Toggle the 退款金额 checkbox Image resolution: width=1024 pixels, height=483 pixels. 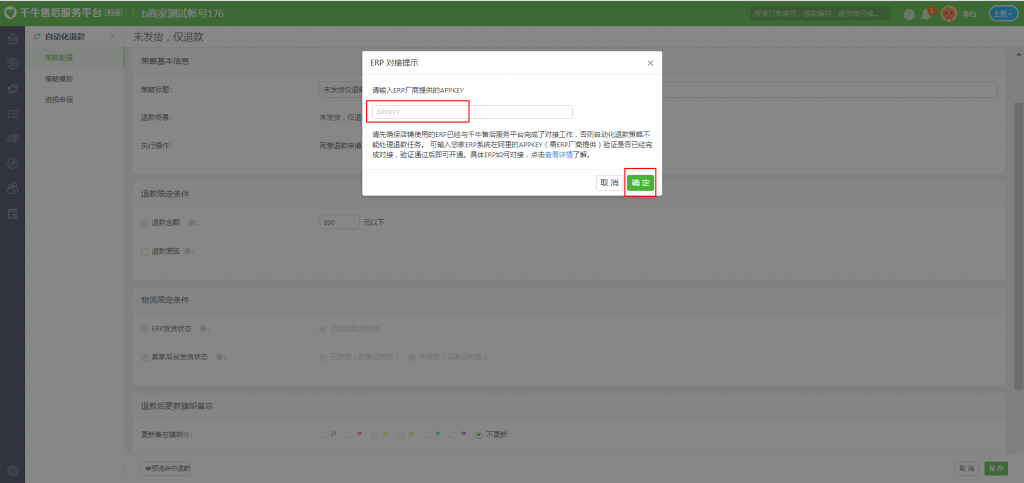pos(145,222)
